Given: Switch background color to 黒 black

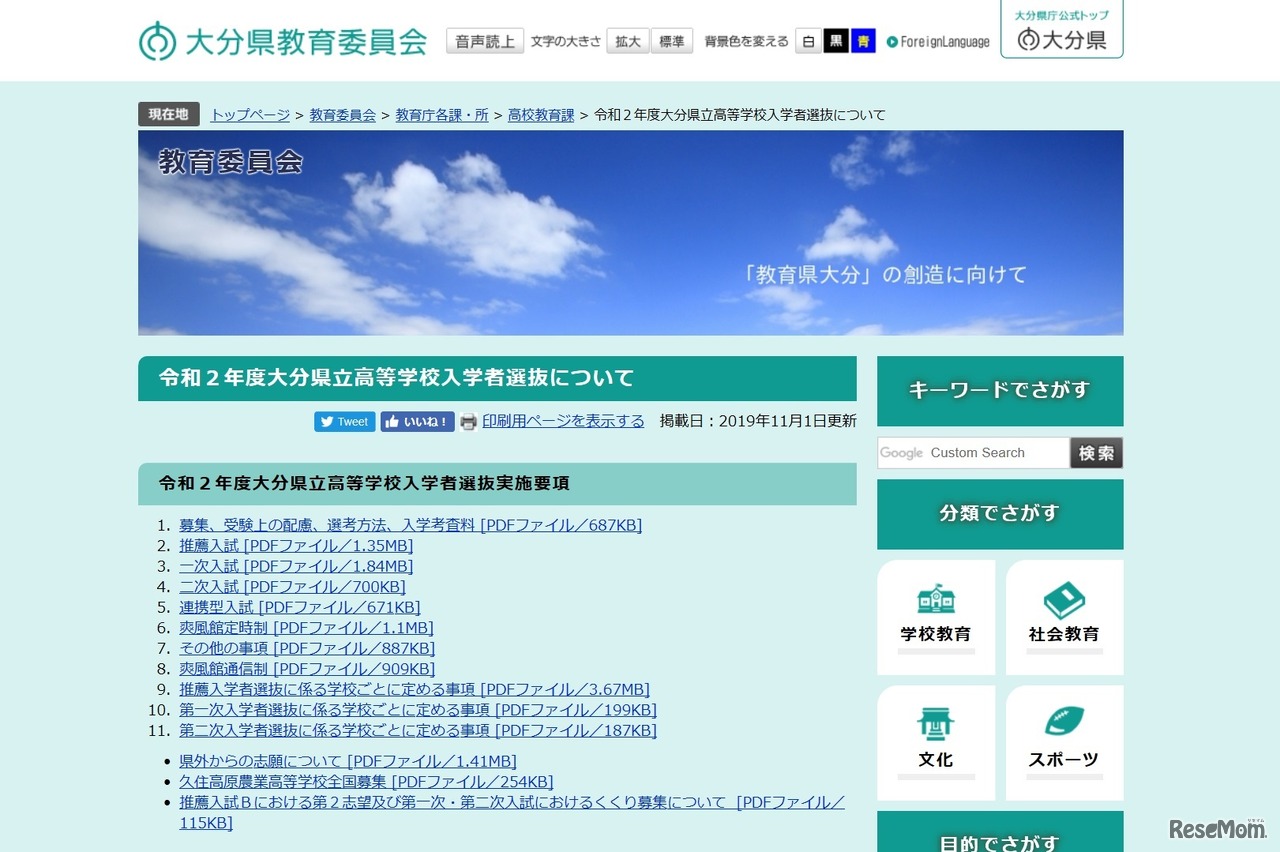Looking at the screenshot, I should pyautogui.click(x=835, y=40).
